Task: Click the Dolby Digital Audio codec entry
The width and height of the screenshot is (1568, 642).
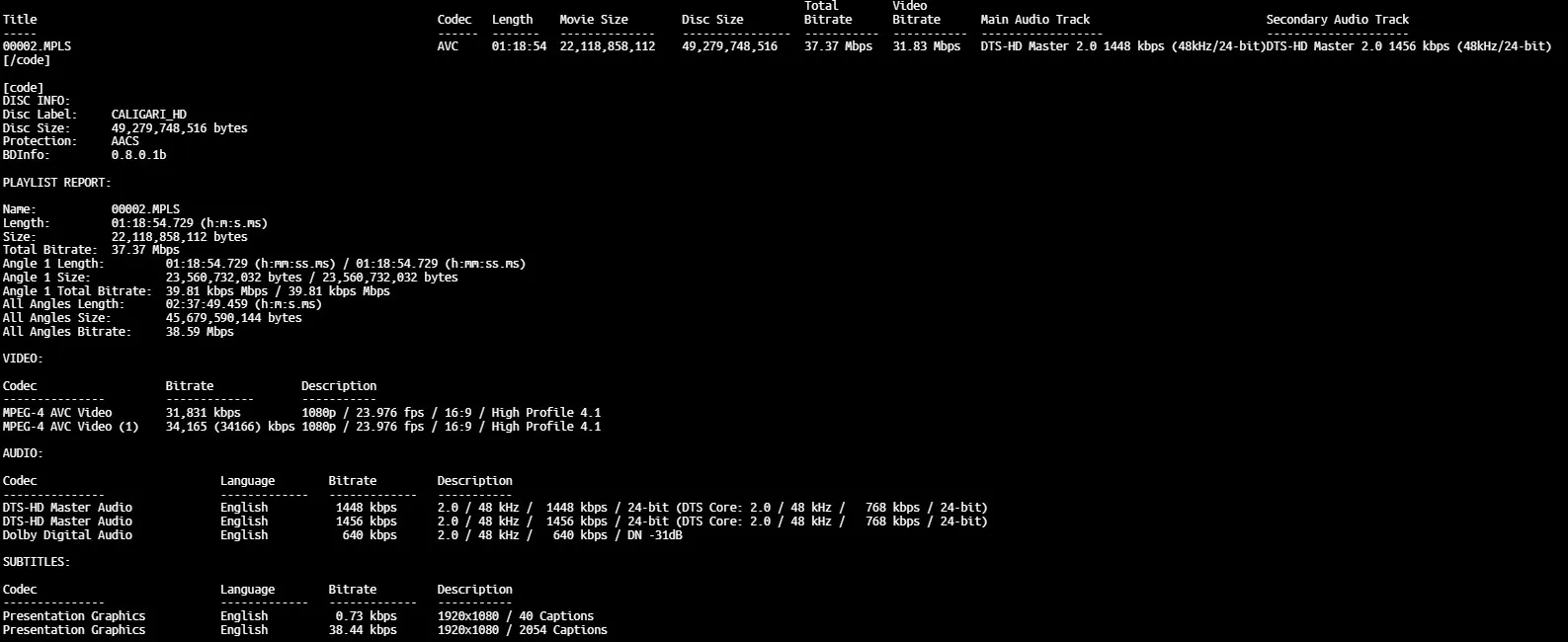Action: click(67, 535)
